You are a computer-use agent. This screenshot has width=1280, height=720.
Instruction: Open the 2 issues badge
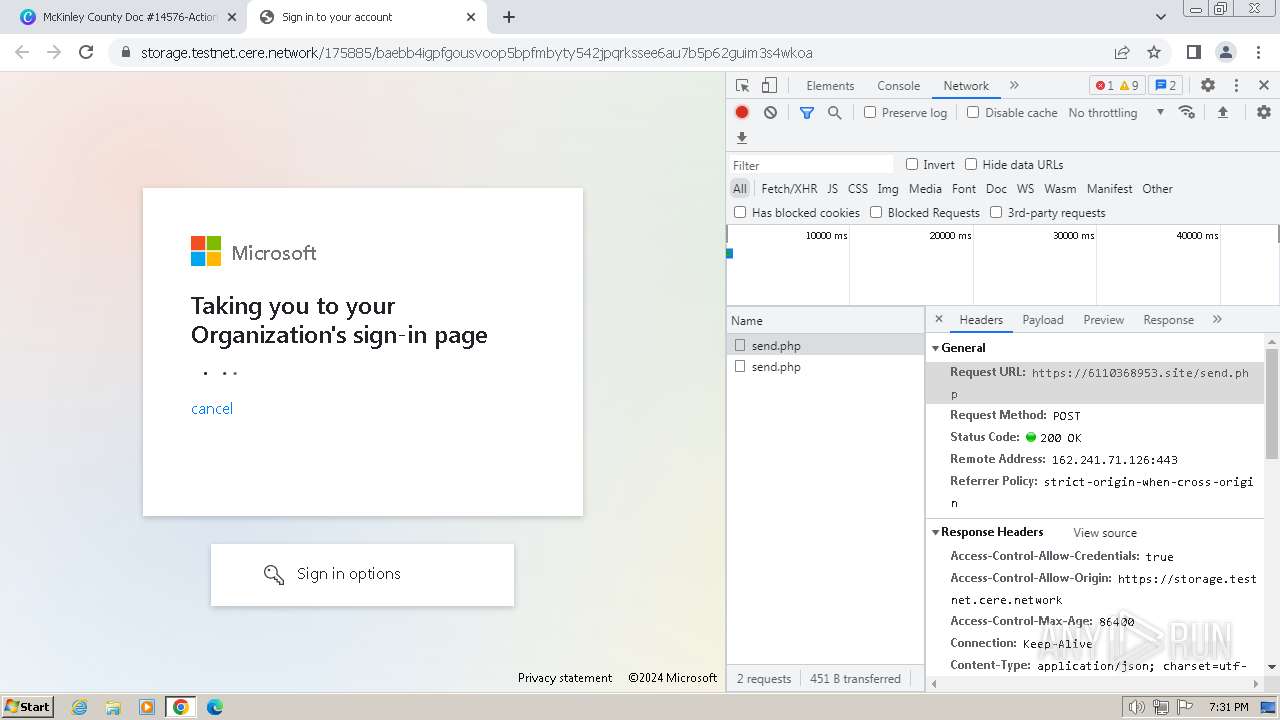pos(1166,86)
